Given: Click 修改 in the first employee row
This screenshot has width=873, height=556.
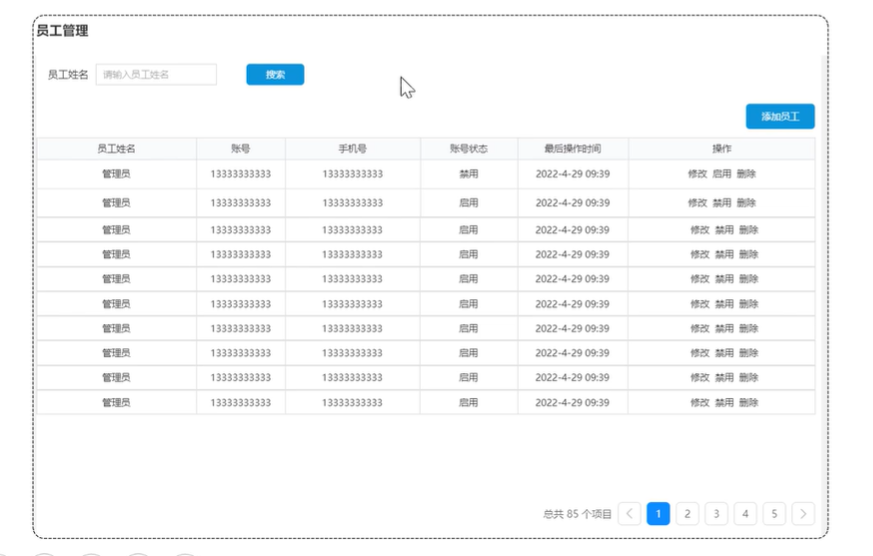Looking at the screenshot, I should [x=697, y=174].
